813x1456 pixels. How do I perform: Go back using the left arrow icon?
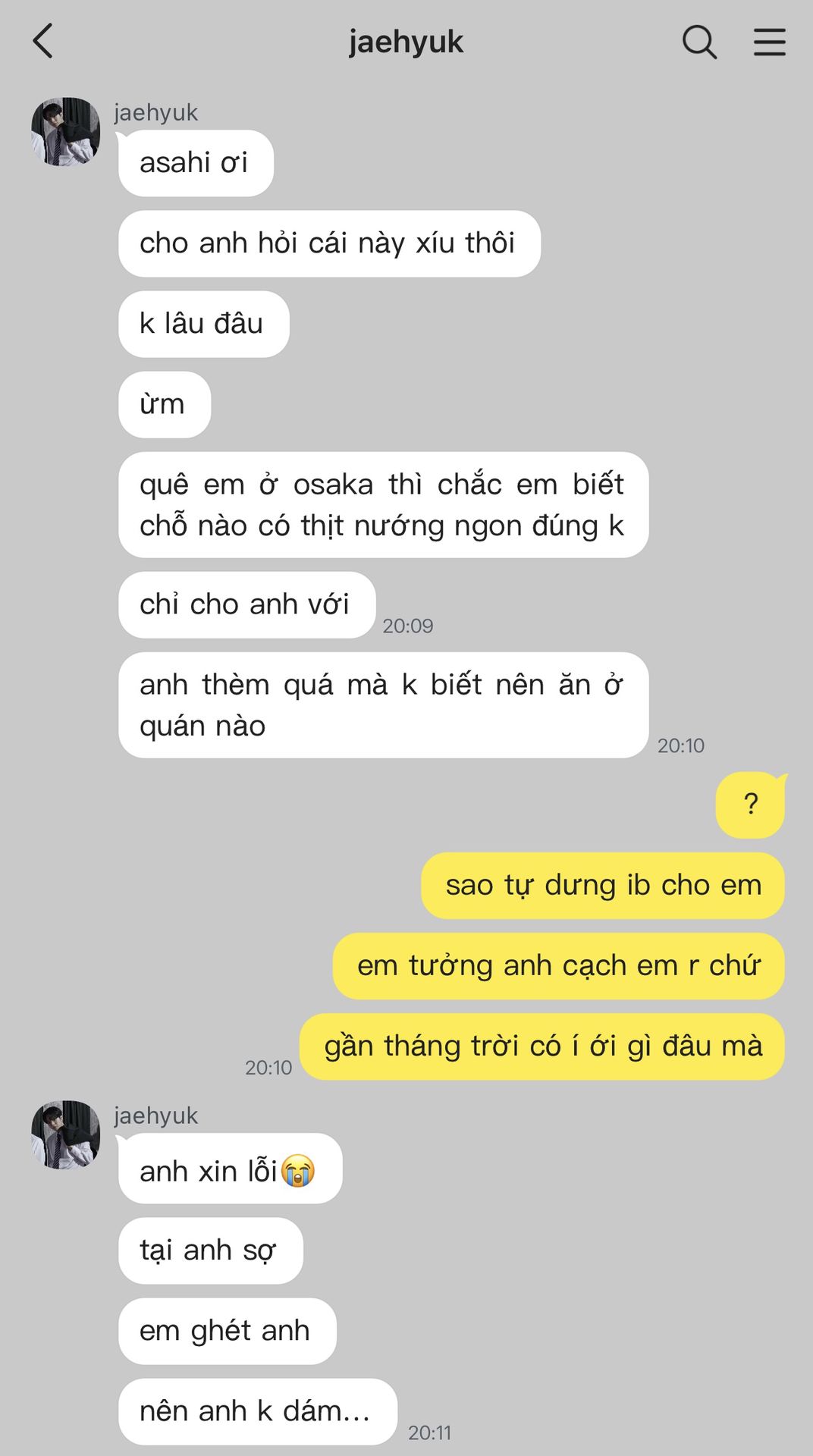43,41
